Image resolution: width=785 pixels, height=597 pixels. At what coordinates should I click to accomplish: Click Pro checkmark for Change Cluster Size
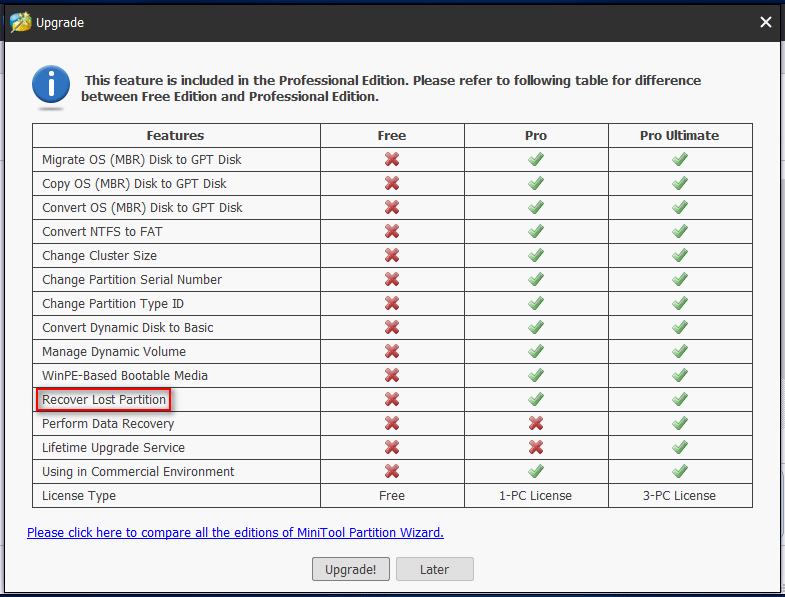(x=536, y=255)
